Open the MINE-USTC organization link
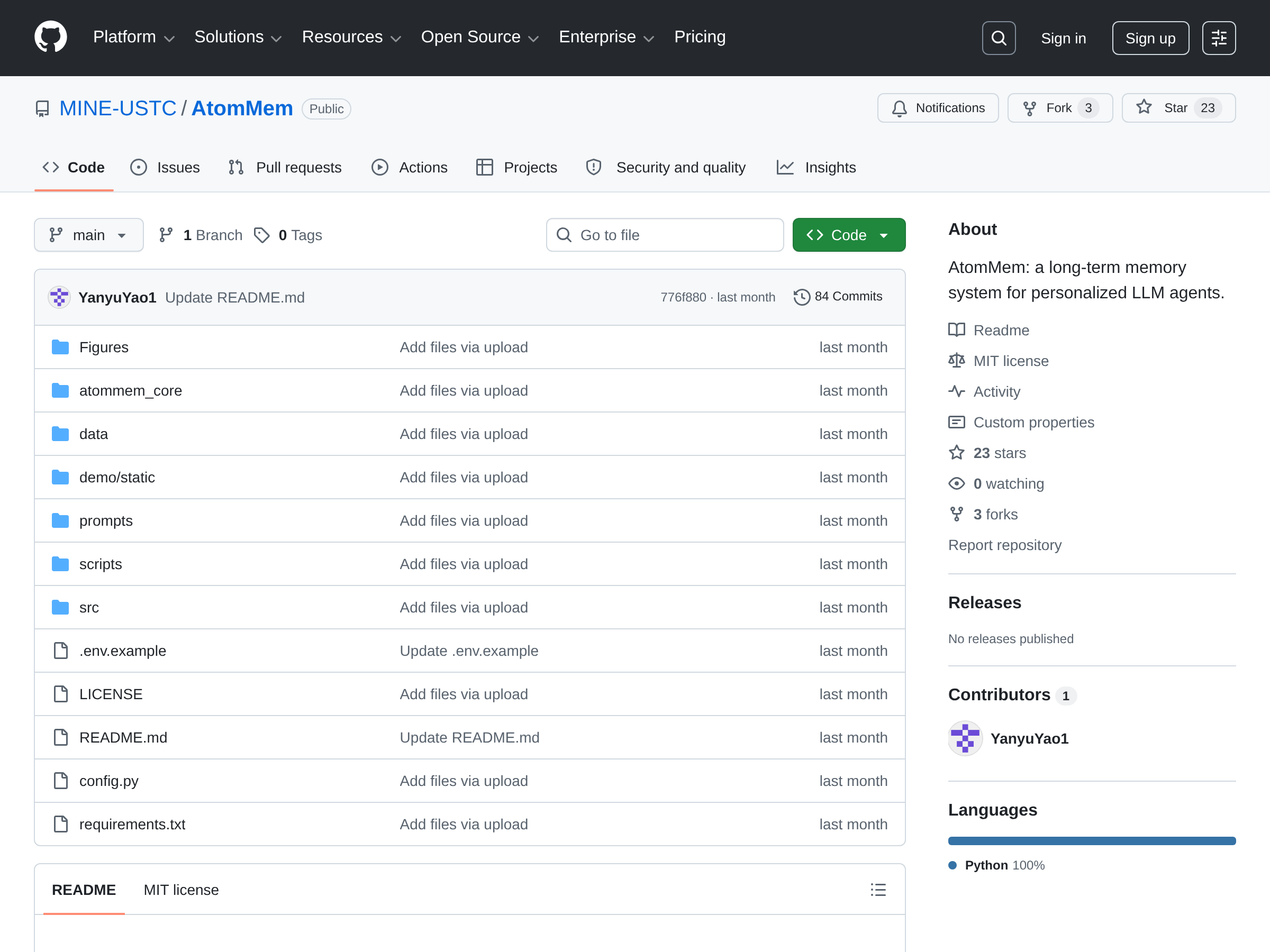 click(x=117, y=108)
